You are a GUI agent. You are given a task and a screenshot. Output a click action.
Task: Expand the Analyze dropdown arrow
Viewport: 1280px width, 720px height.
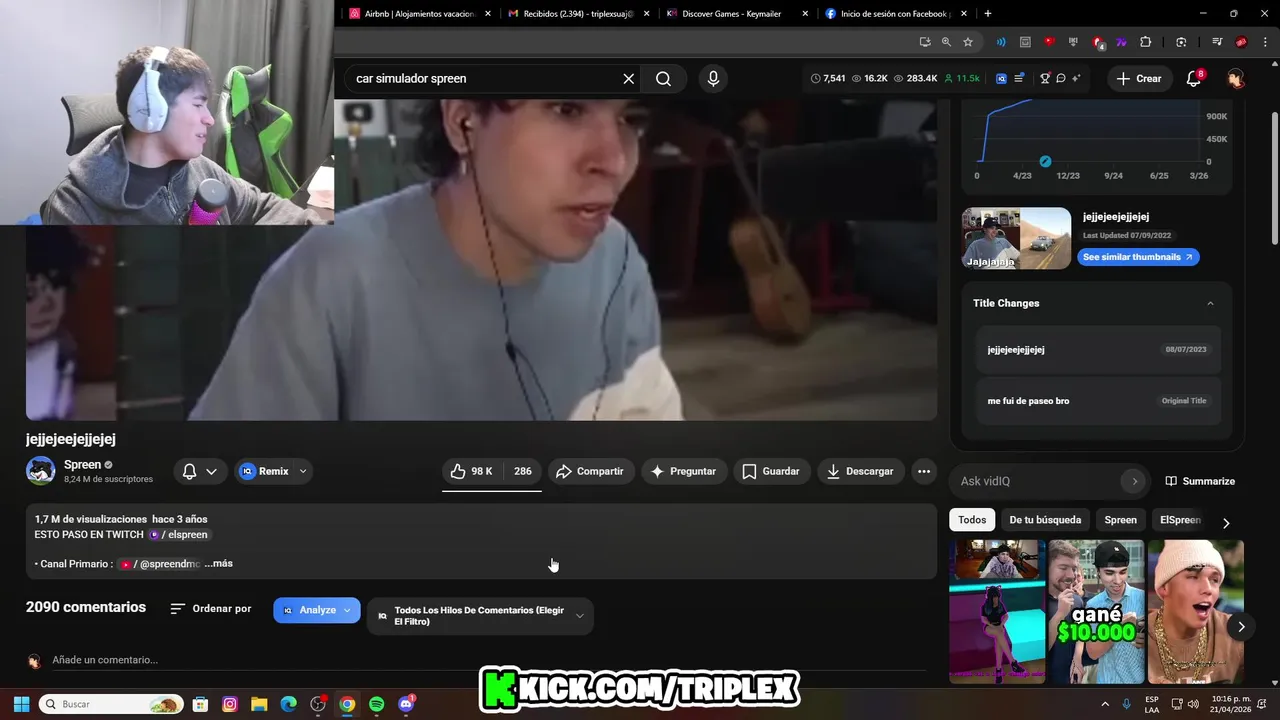point(347,610)
